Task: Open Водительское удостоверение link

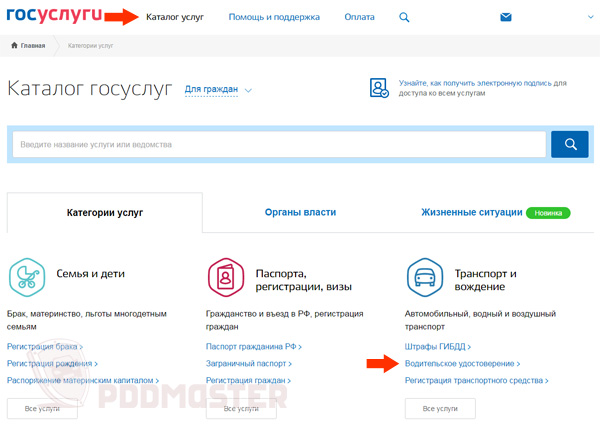Action: pos(462,363)
